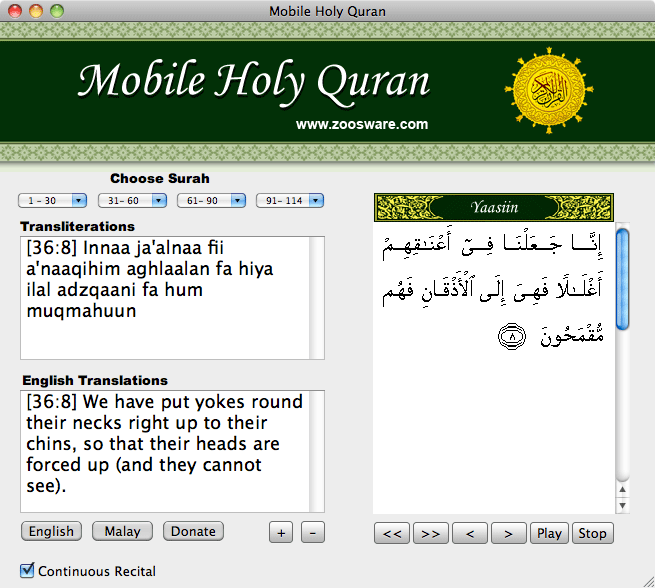Click the English Translations scrollbar track

coord(317,451)
